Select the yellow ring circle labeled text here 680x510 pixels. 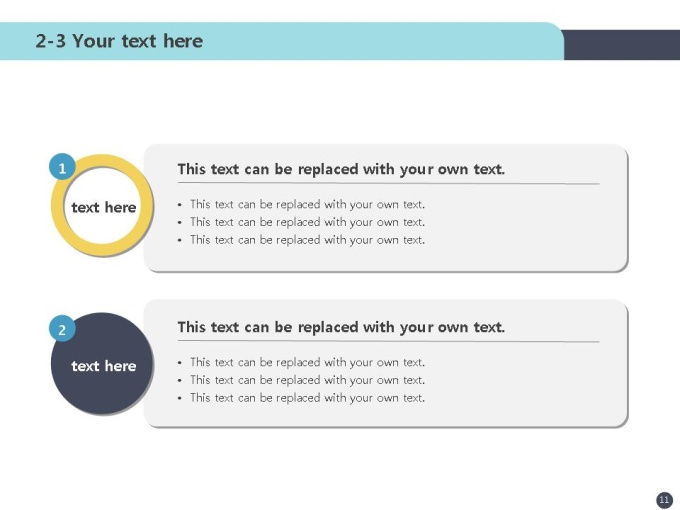102,205
